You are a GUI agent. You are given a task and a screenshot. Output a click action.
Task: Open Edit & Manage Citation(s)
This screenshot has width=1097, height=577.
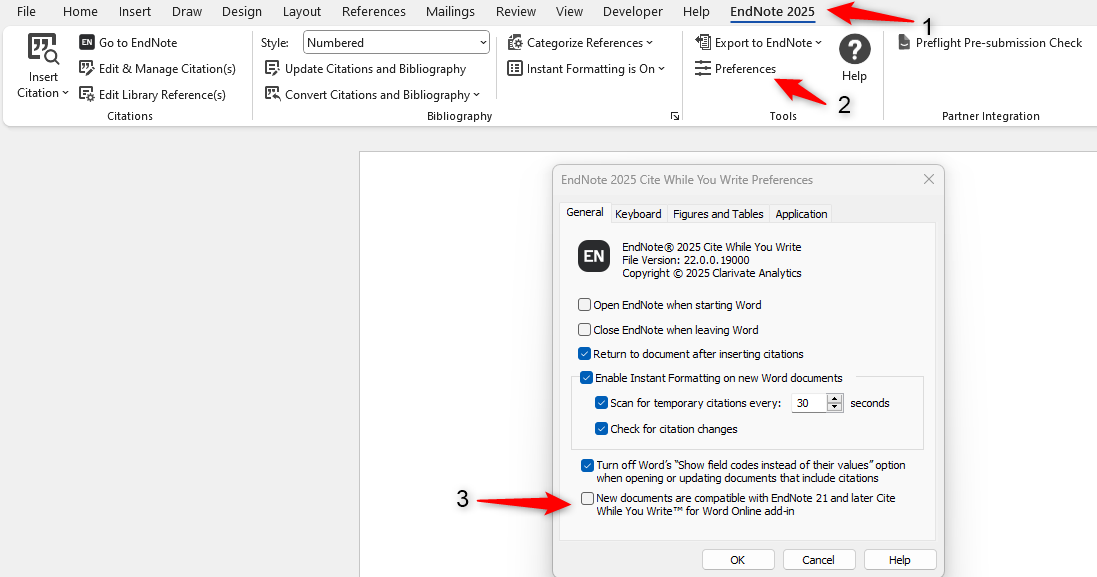[x=157, y=68]
